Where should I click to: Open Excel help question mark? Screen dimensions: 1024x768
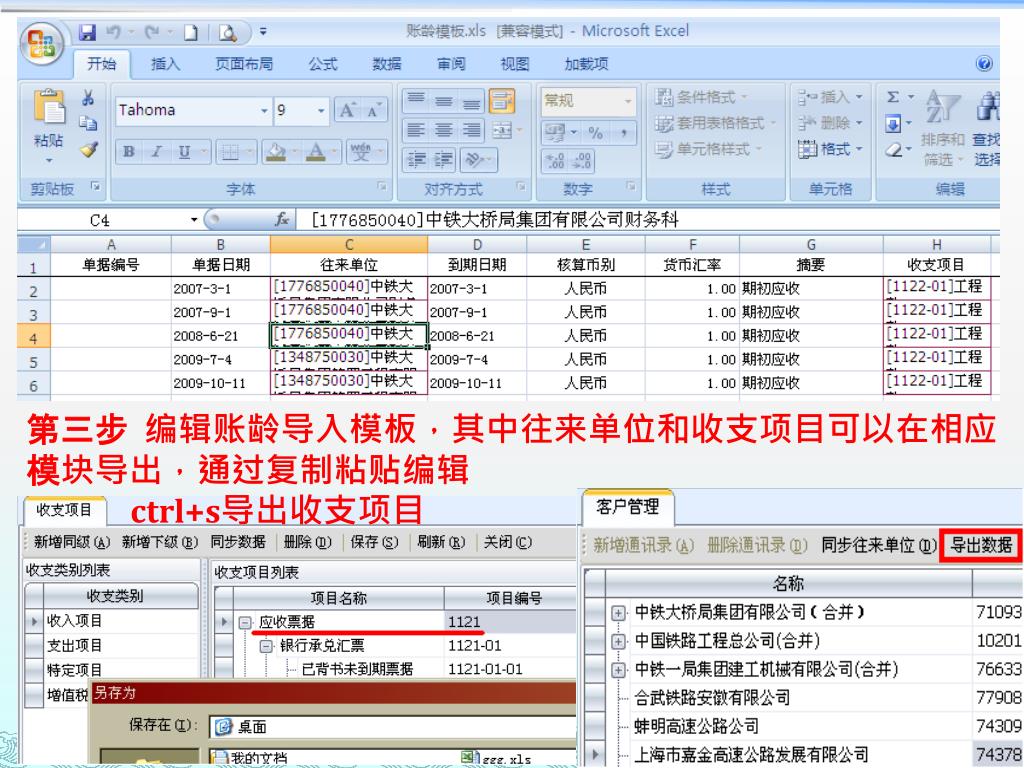[x=984, y=63]
